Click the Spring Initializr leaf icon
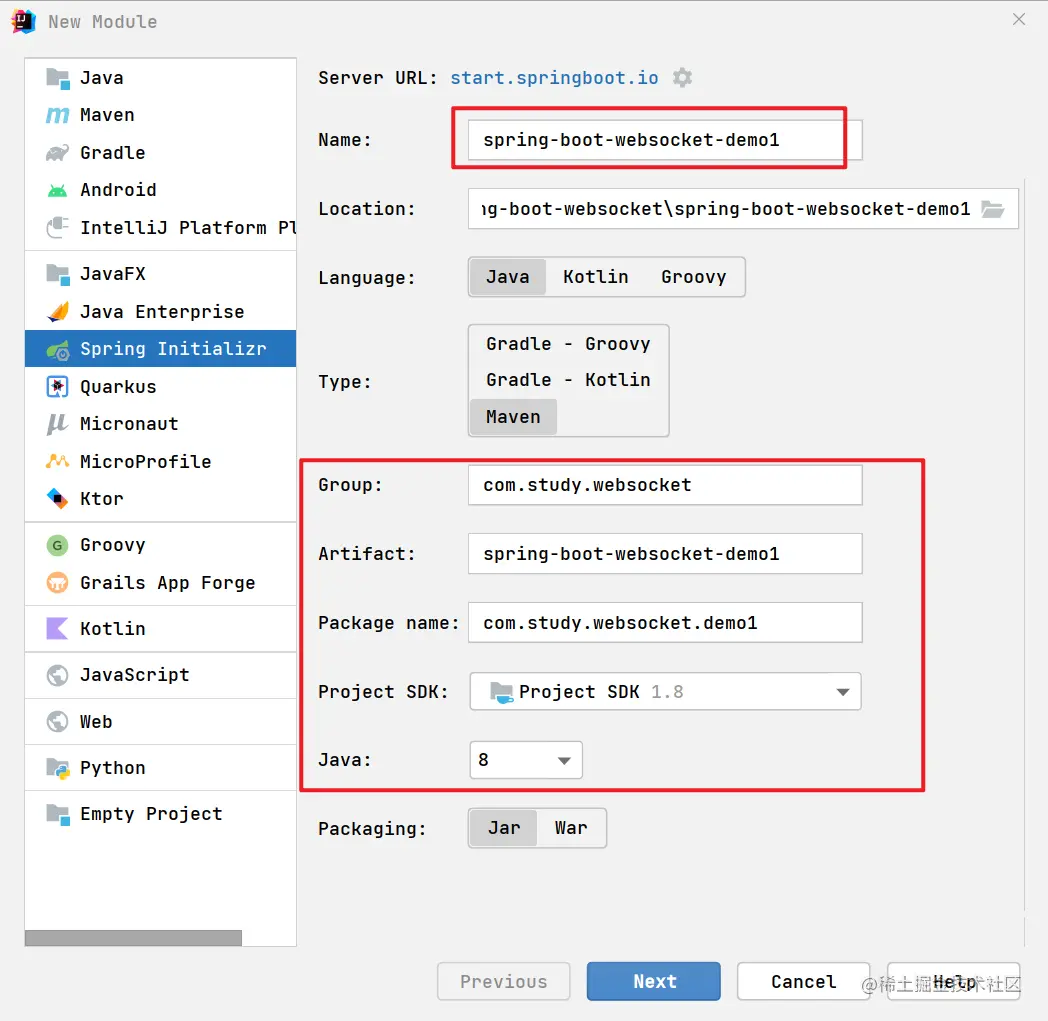This screenshot has width=1048, height=1021. click(57, 349)
